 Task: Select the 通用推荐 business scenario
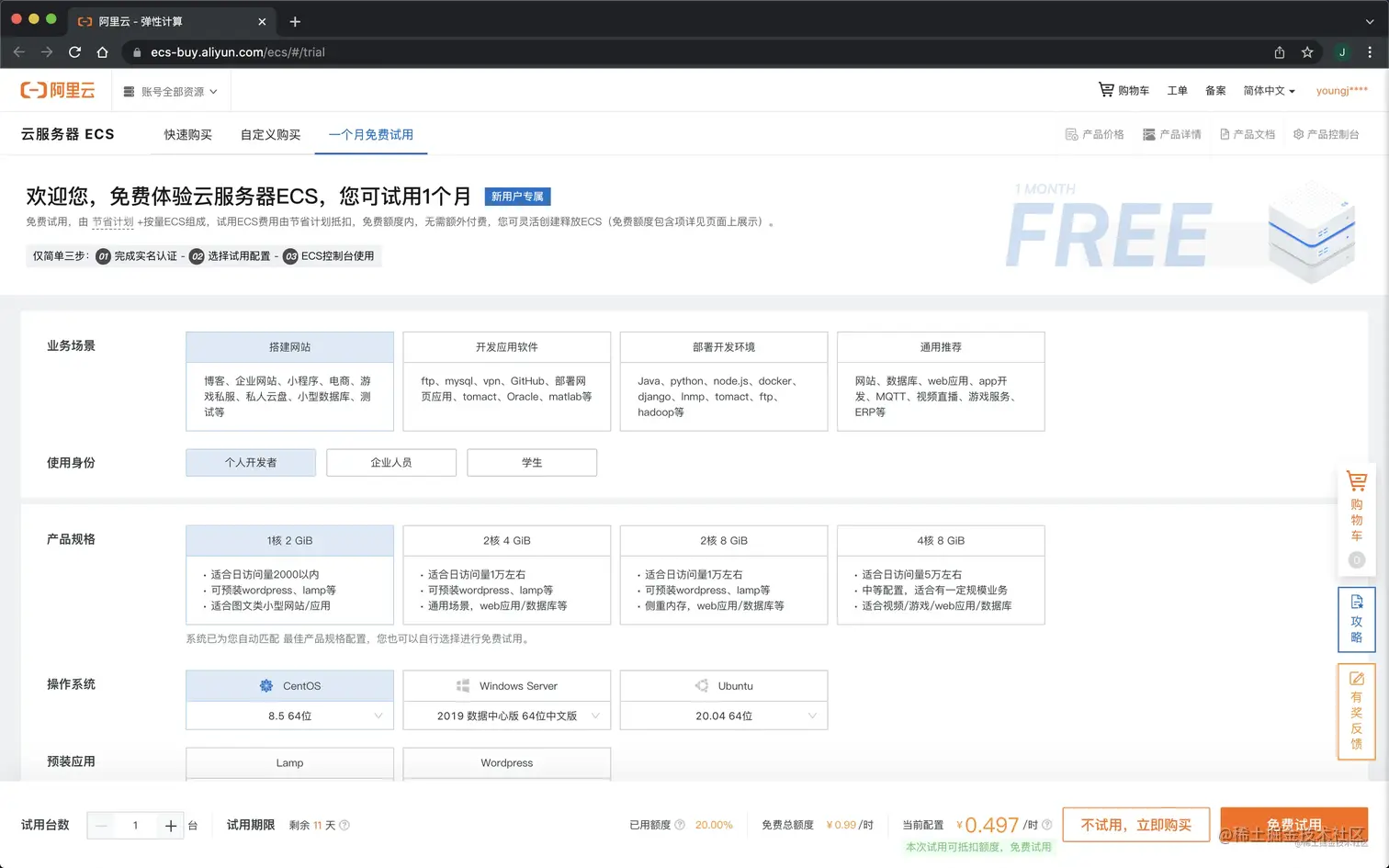941,380
